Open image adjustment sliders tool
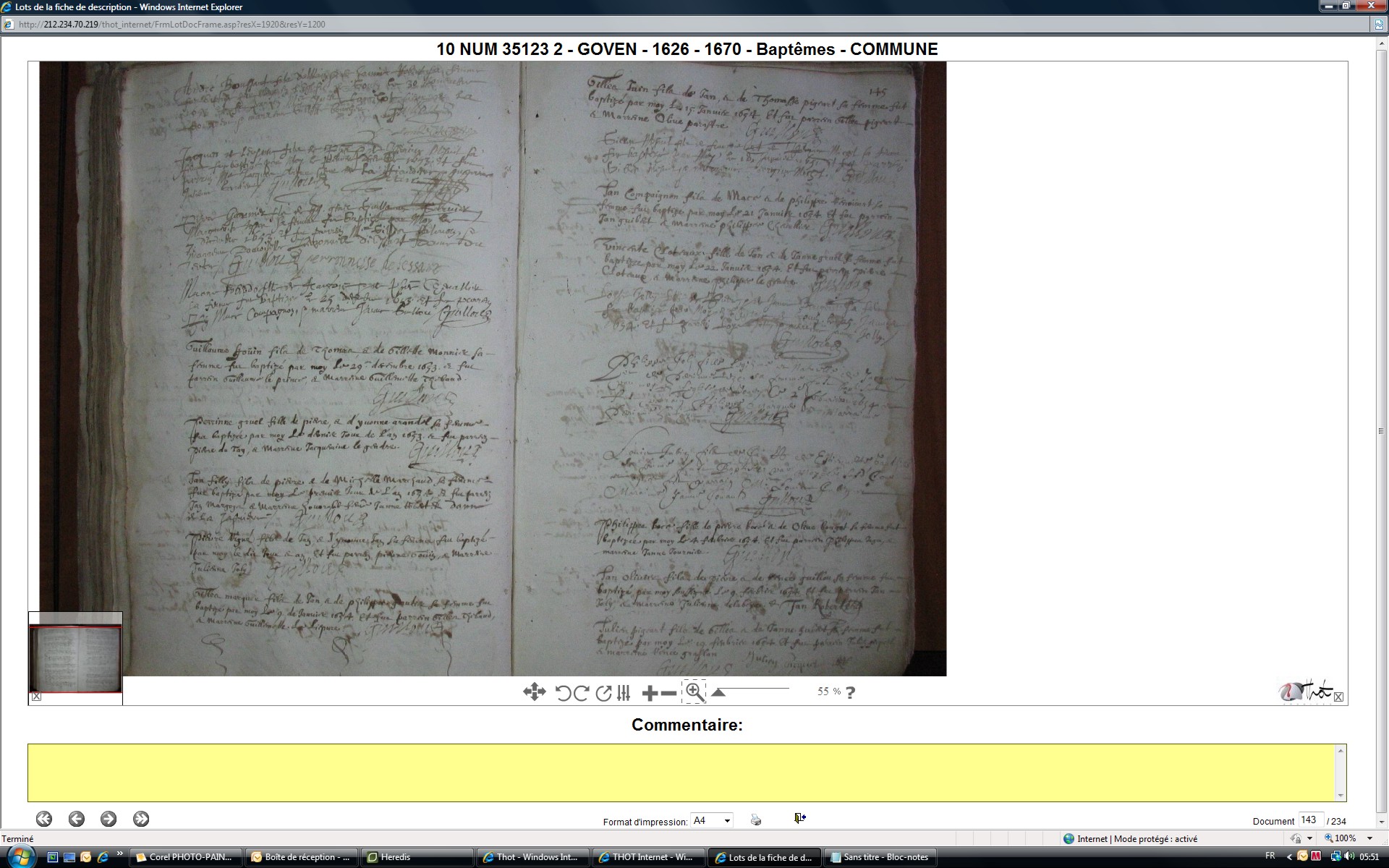This screenshot has height=868, width=1389. click(624, 693)
